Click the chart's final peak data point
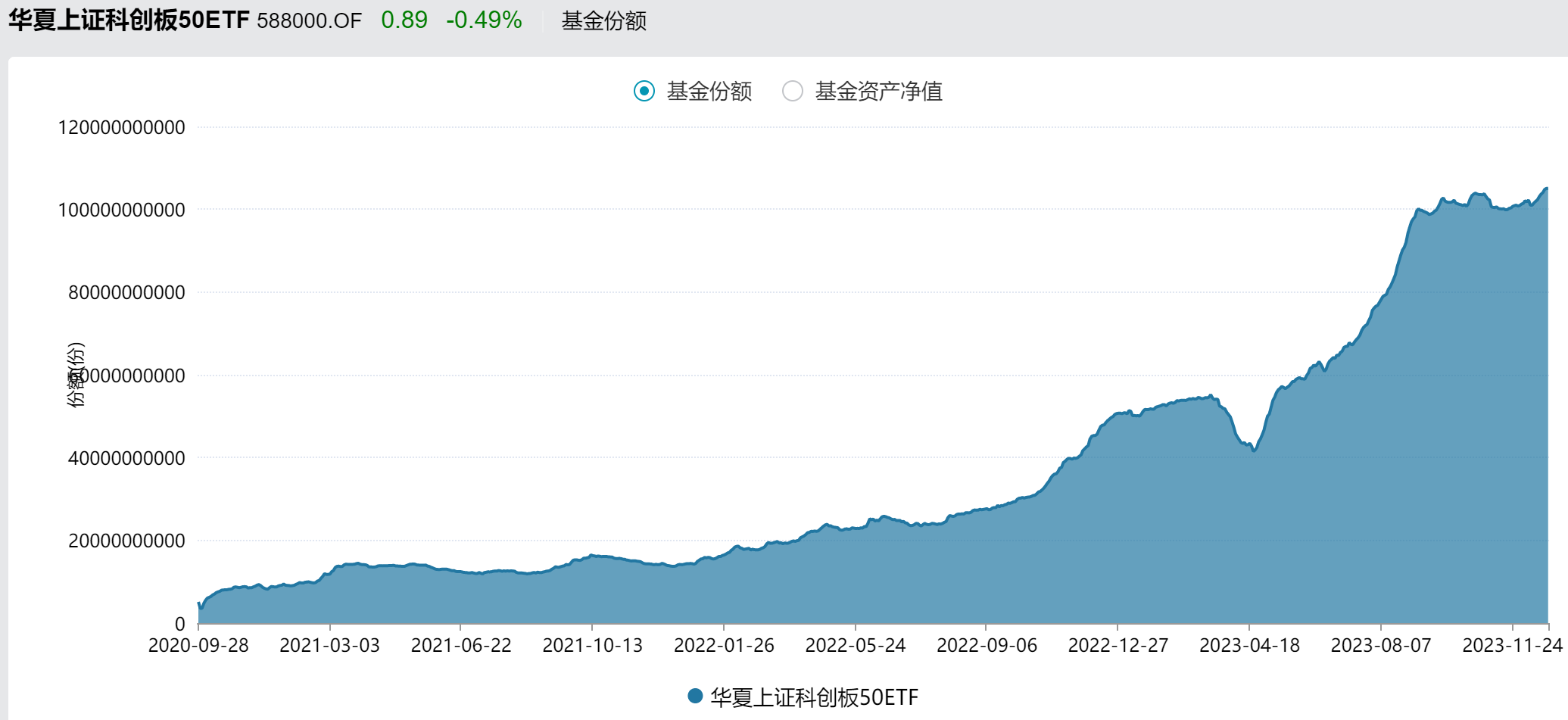 1546,189
